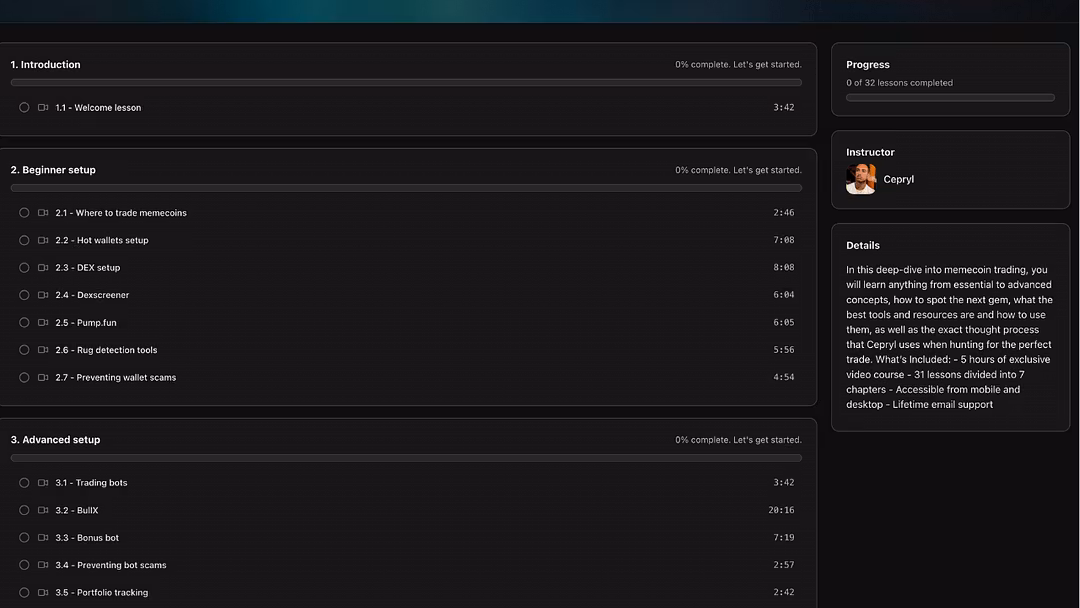Toggle completion circle for 2.3 DEX setup
Viewport: 1080px width, 608px height.
pos(24,268)
